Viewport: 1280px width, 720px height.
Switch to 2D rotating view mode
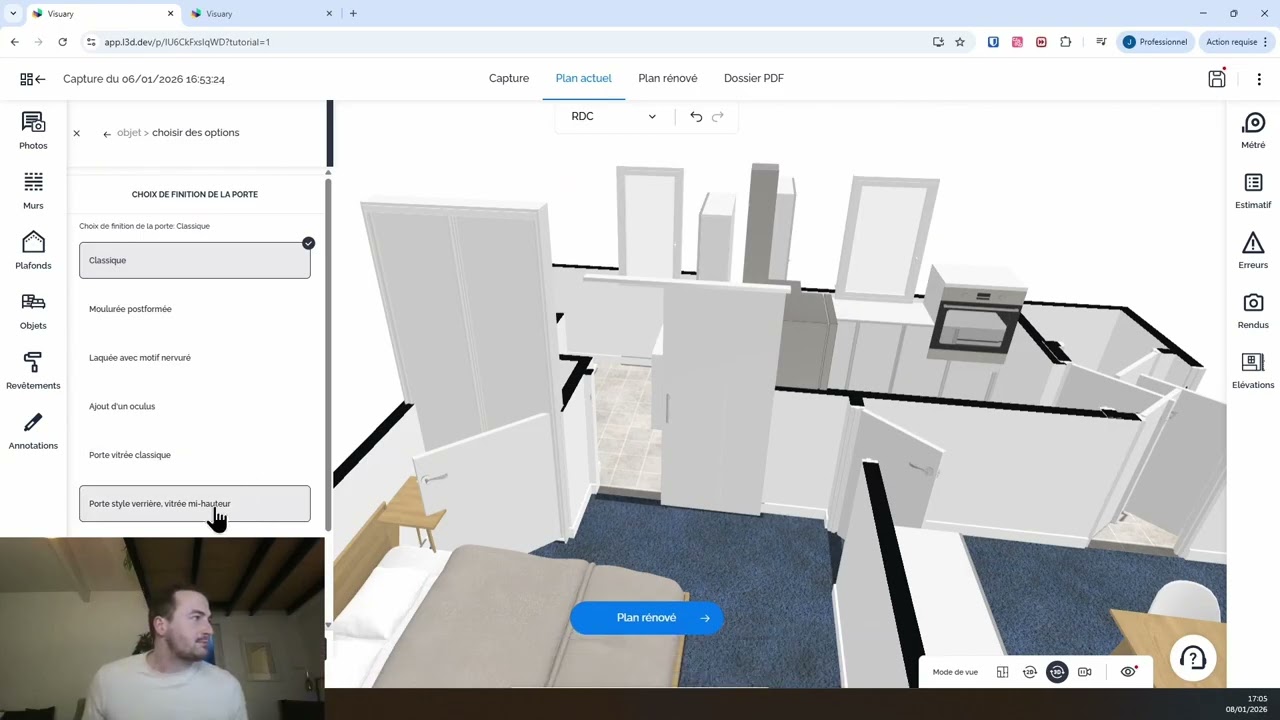coord(1030,672)
